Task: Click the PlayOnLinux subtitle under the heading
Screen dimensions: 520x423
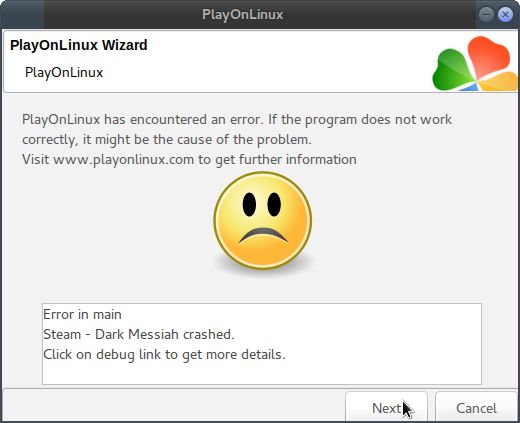Action: click(64, 72)
